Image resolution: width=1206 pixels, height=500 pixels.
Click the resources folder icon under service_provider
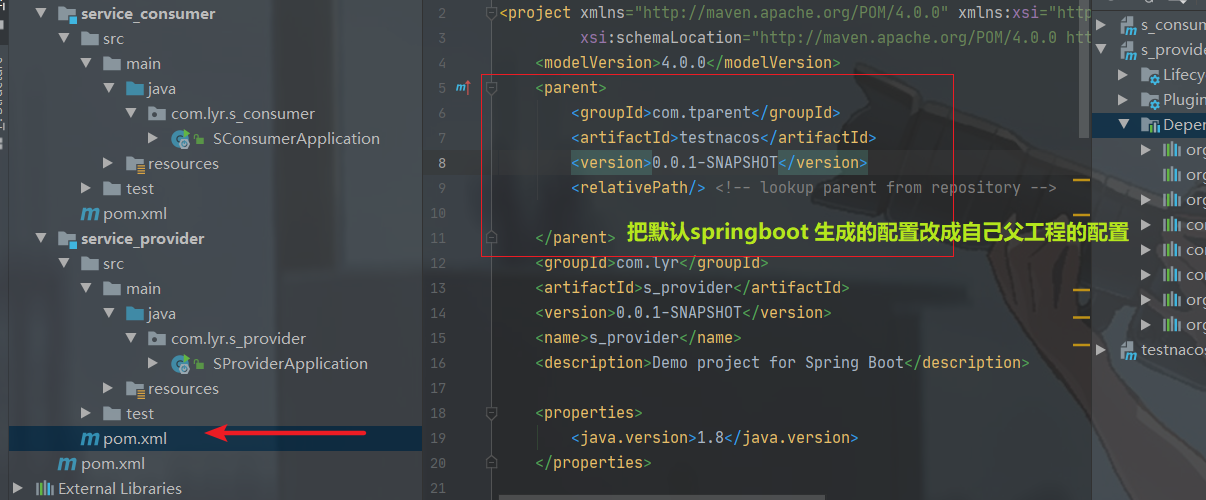click(135, 389)
